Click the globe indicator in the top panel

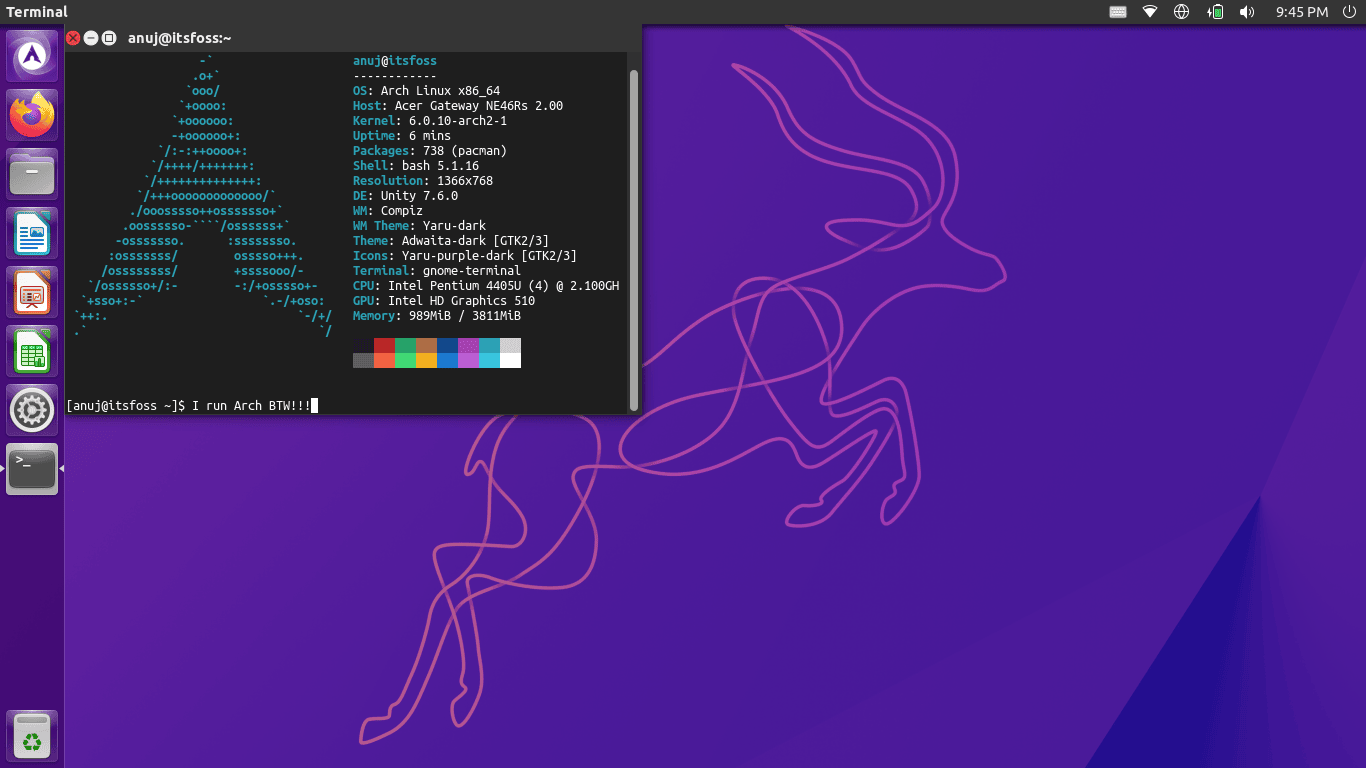[1182, 12]
